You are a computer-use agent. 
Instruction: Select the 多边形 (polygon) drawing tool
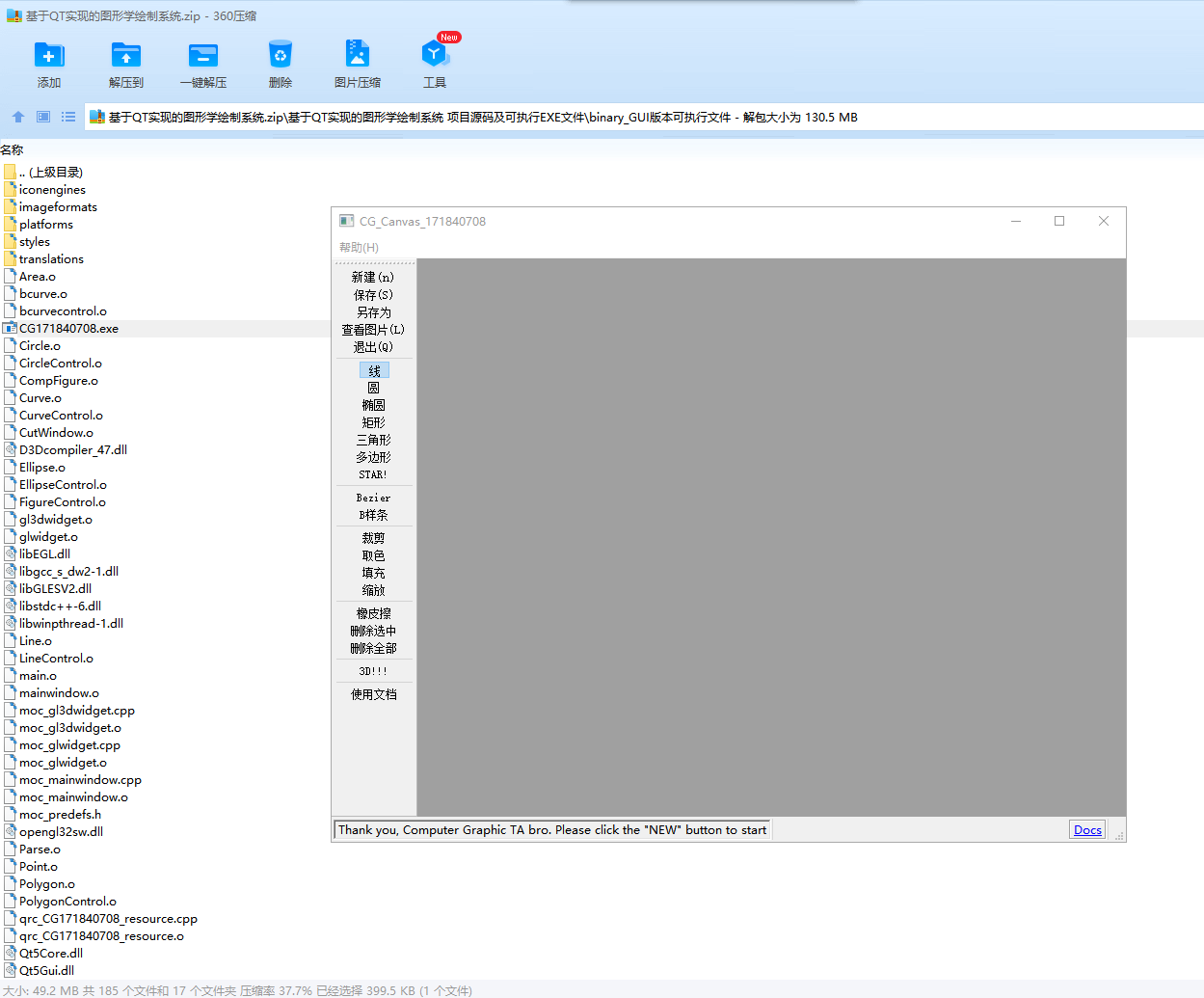pos(373,457)
